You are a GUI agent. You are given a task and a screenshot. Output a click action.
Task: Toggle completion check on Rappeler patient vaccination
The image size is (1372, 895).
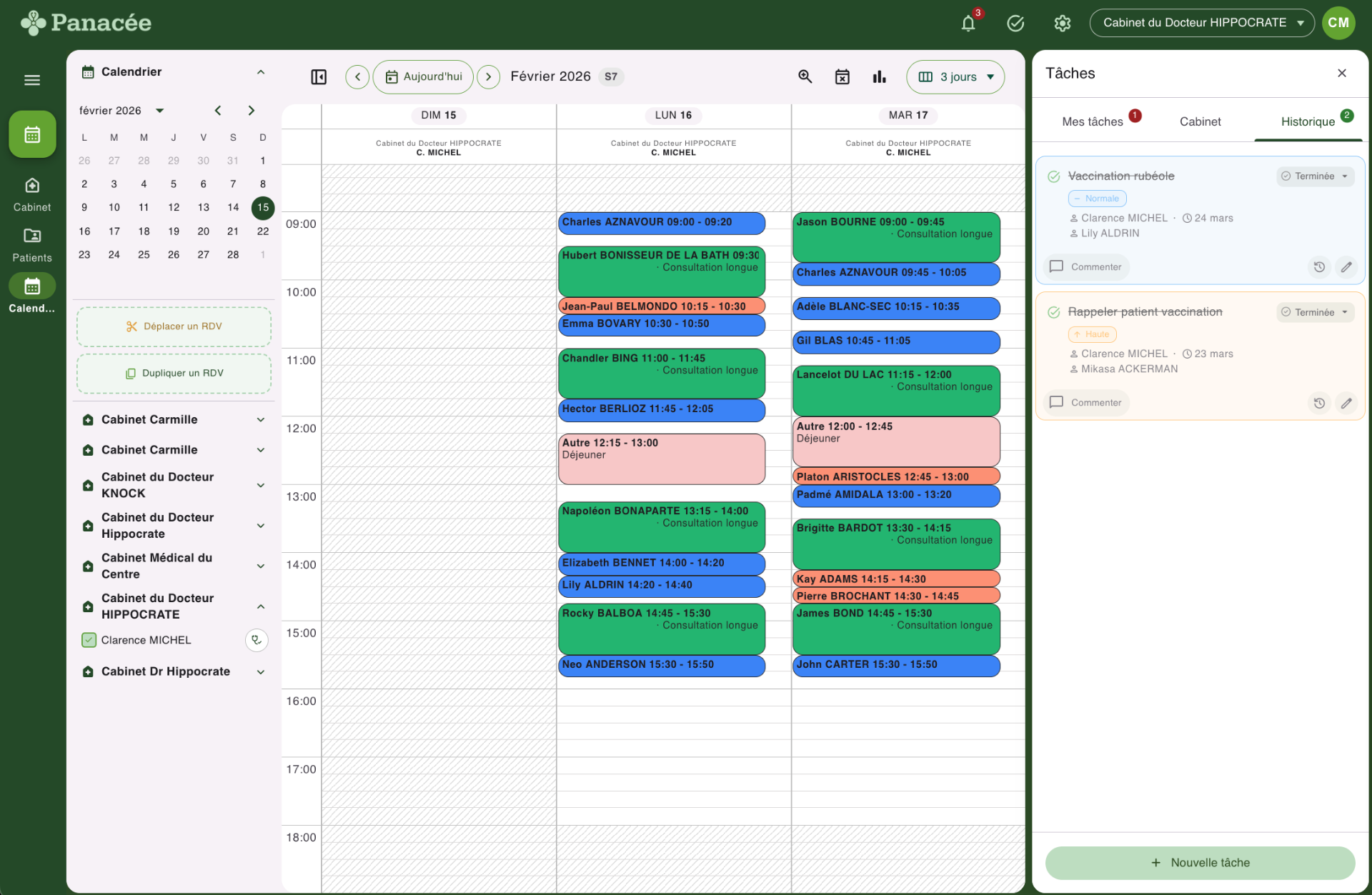tap(1053, 312)
